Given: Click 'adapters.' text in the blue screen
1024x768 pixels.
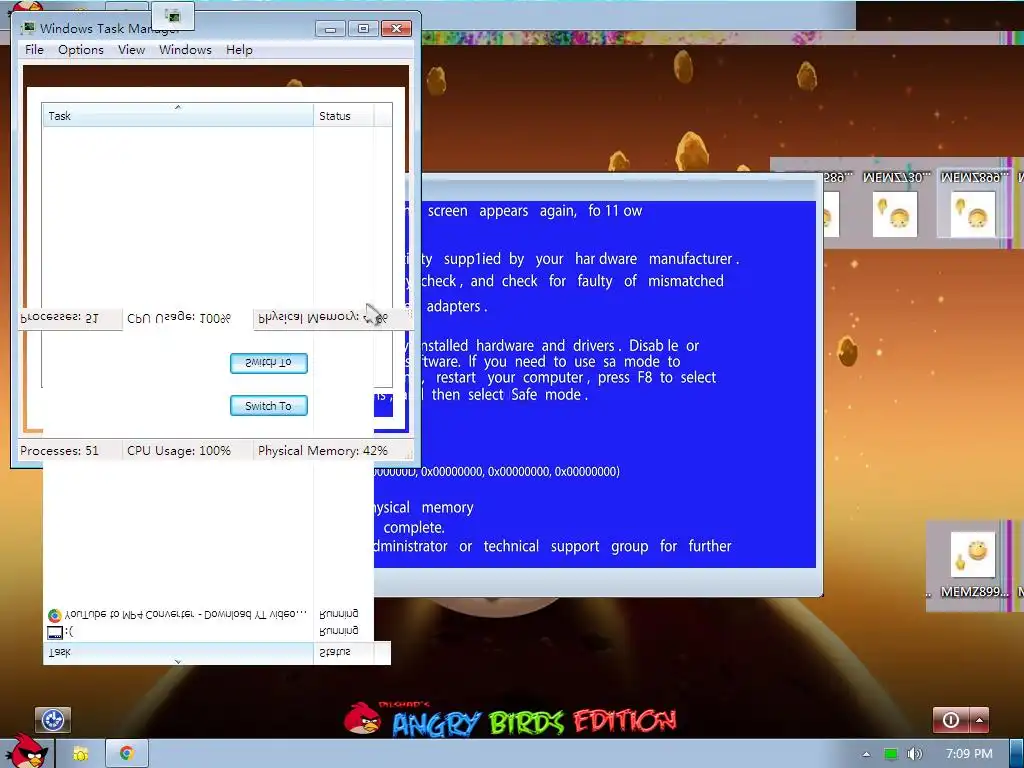Looking at the screenshot, I should 456,306.
